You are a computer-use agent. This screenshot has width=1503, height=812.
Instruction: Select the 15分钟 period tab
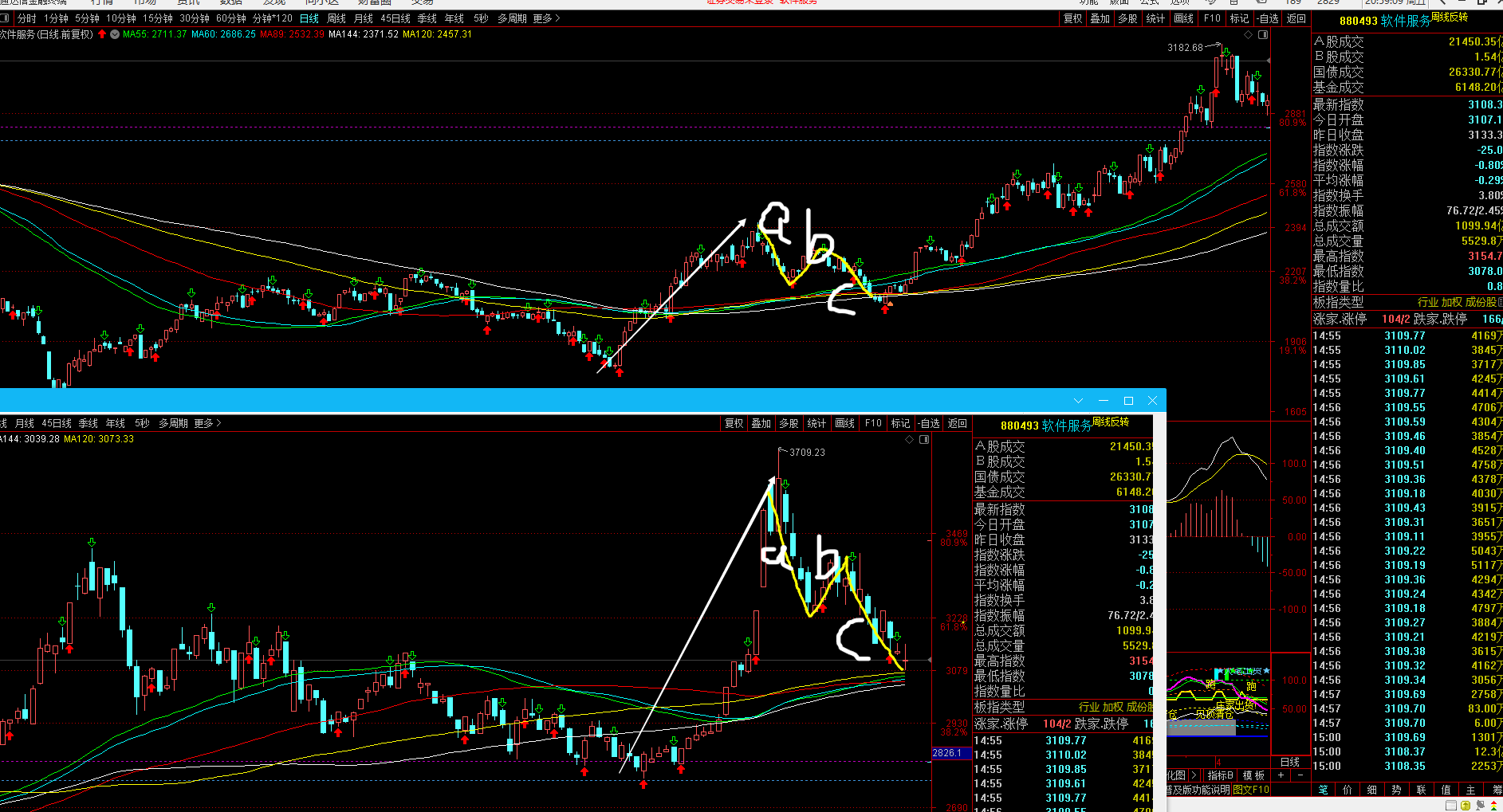158,18
